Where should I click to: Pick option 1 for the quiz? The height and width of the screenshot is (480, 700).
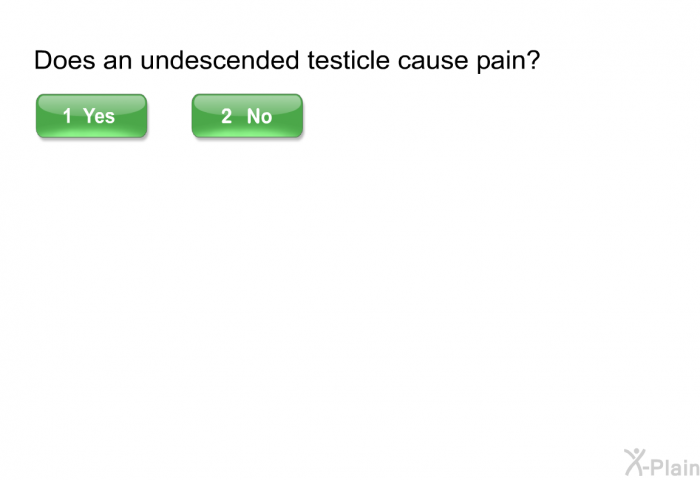(92, 116)
